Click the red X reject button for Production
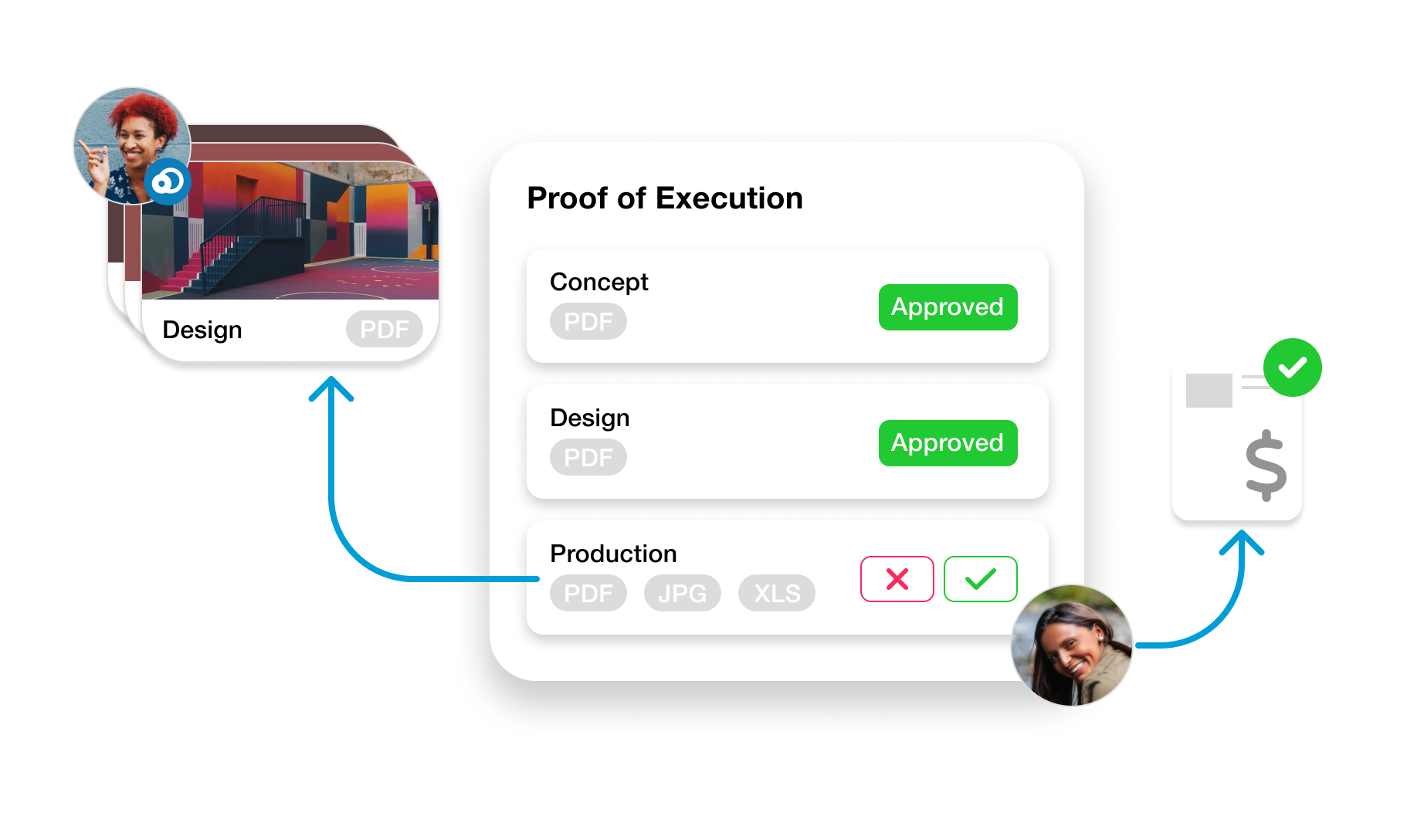1407x840 pixels. pos(897,578)
